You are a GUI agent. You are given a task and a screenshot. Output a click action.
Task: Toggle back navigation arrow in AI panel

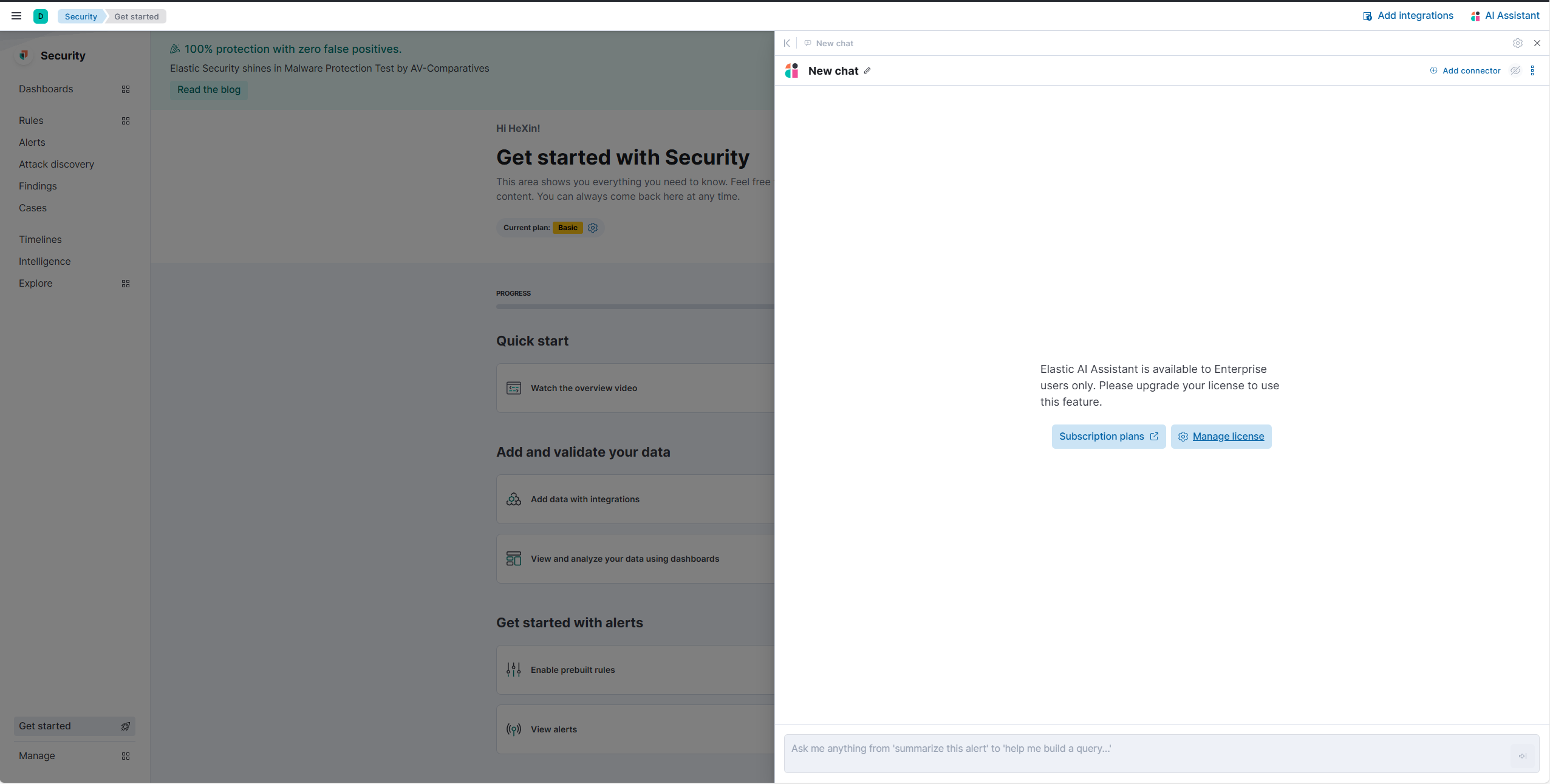787,42
